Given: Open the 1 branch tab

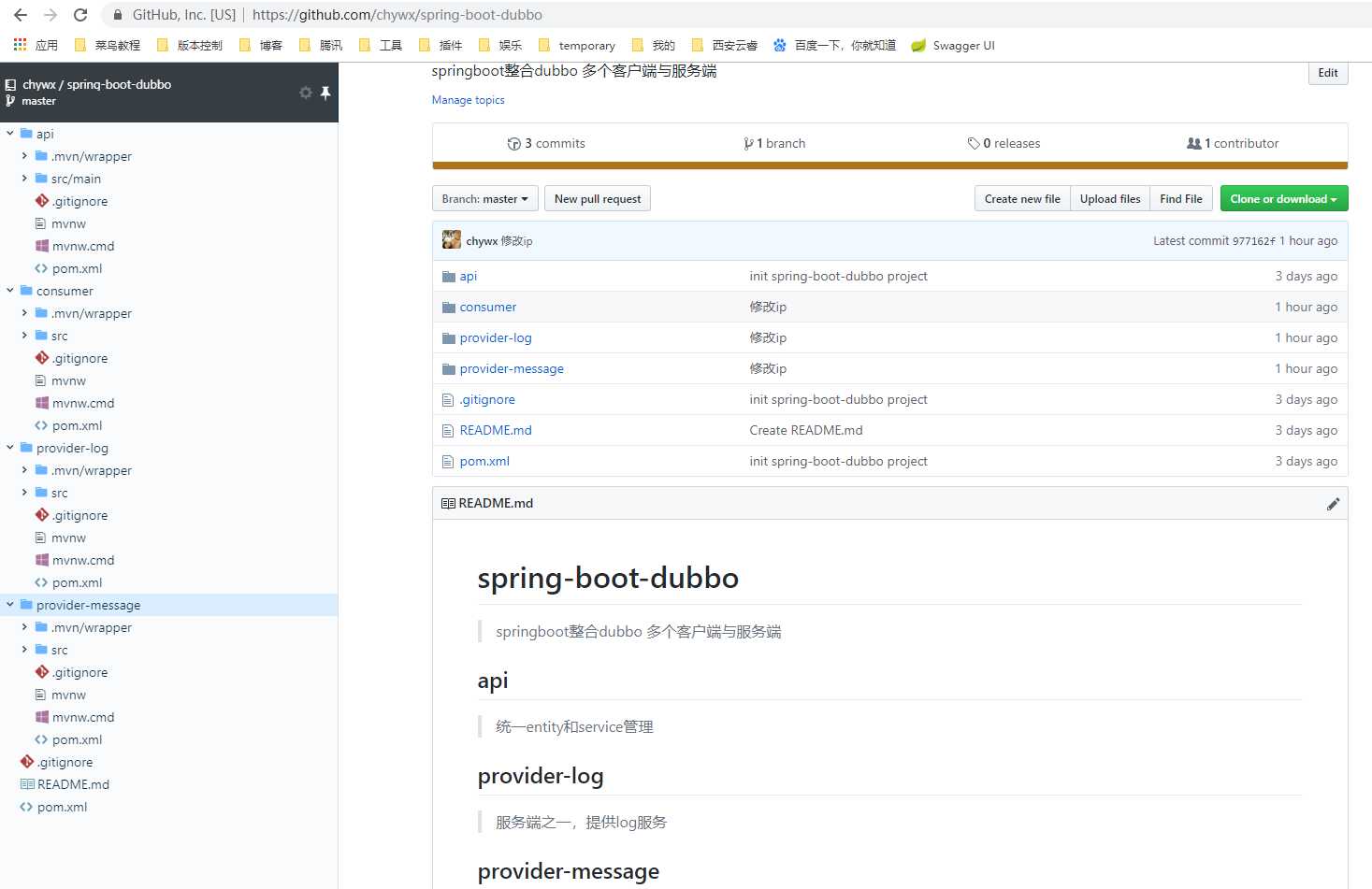Looking at the screenshot, I should point(774,144).
